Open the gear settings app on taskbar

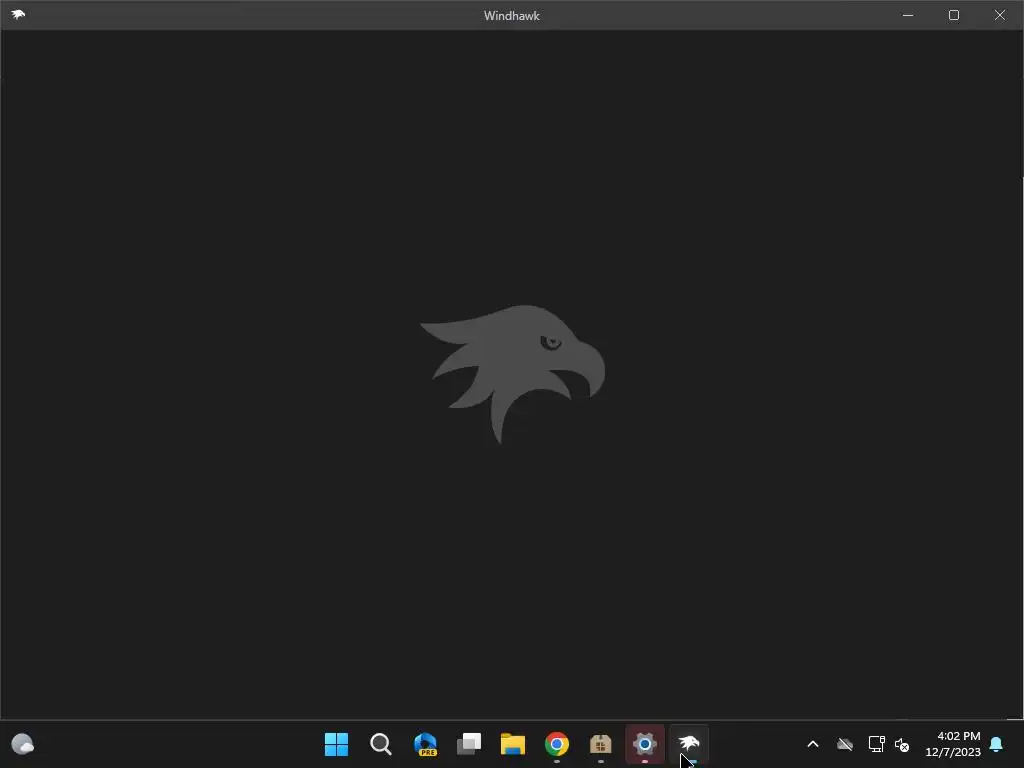tap(645, 744)
